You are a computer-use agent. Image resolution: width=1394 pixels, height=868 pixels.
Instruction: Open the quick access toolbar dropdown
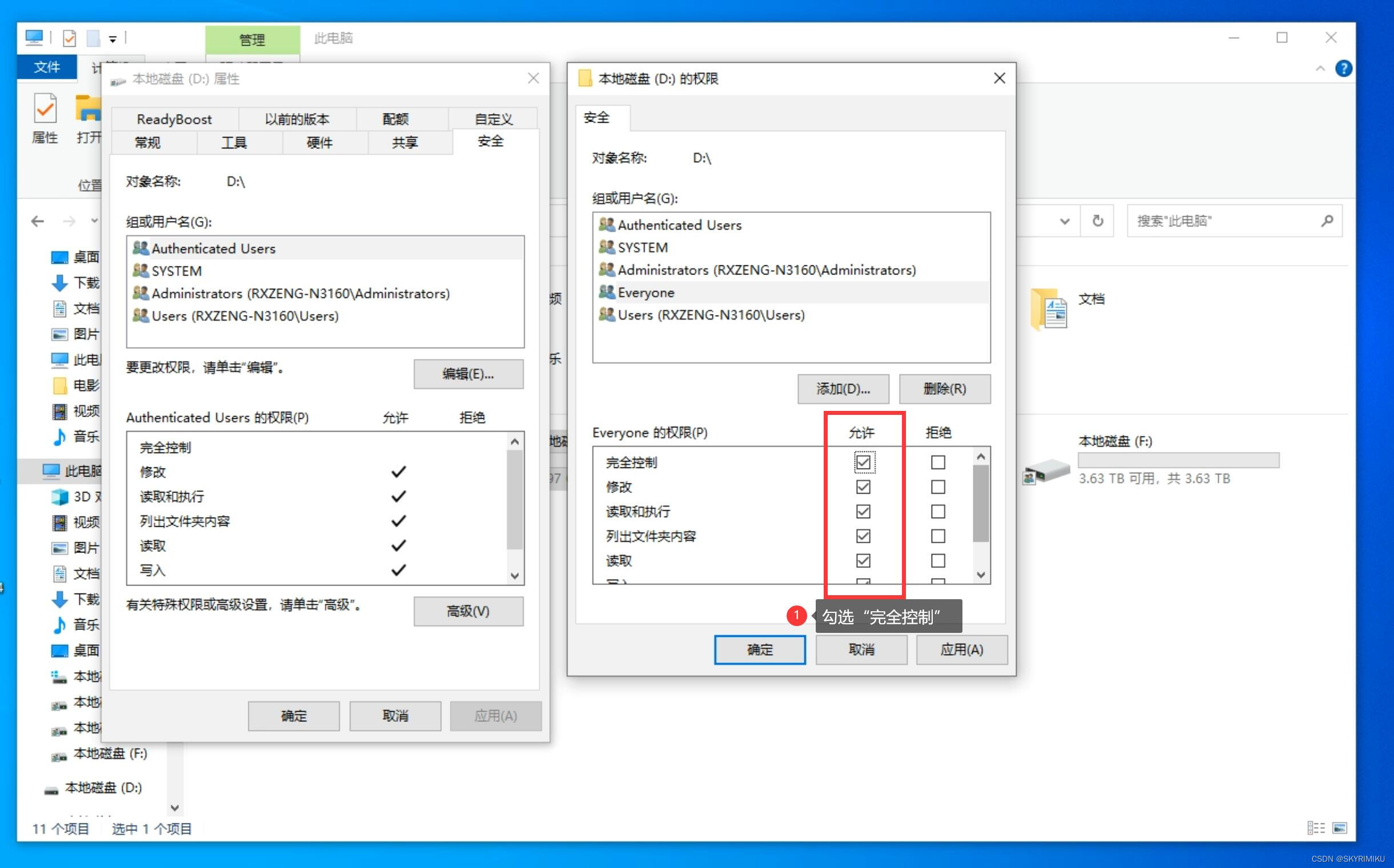click(113, 39)
